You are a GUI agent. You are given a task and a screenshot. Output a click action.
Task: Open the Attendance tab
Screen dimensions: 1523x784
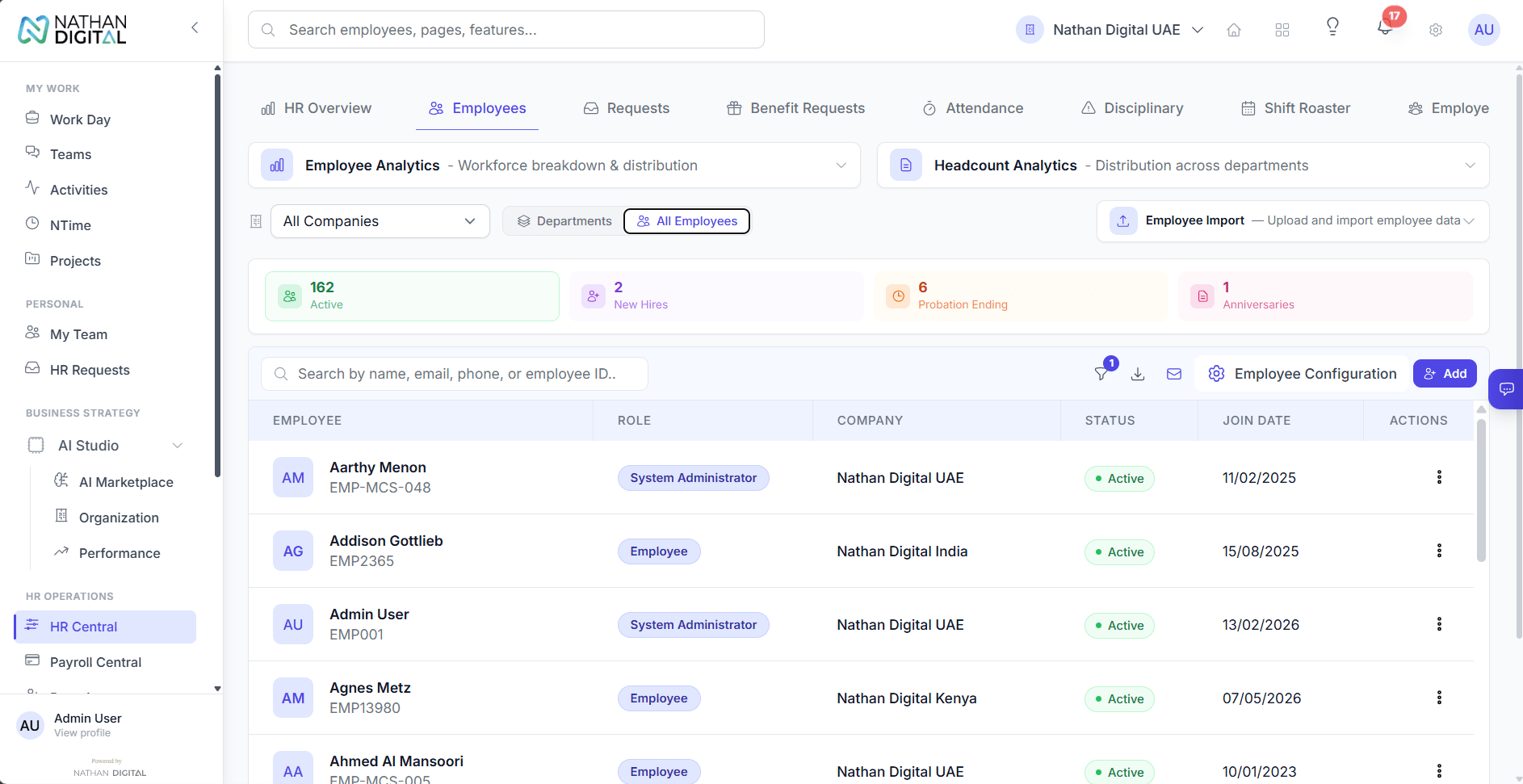tap(973, 108)
